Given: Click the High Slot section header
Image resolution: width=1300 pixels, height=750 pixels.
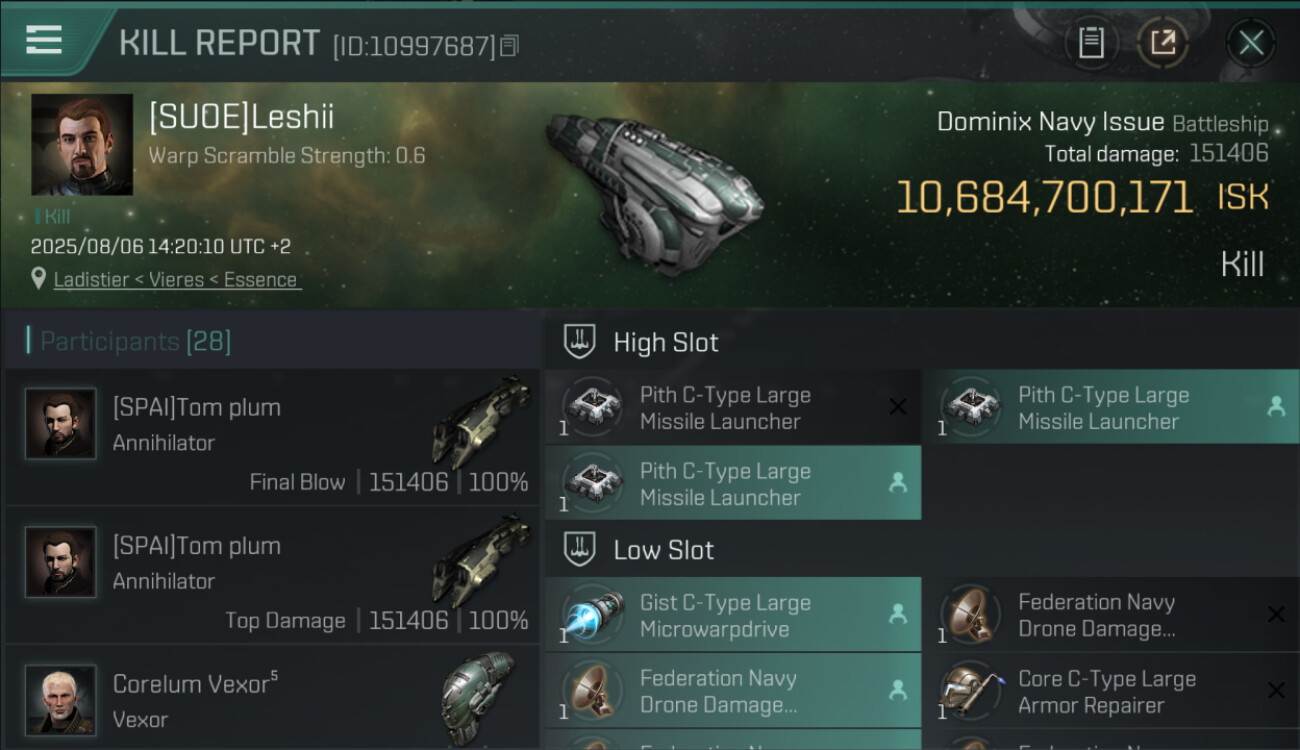Looking at the screenshot, I should pyautogui.click(x=666, y=342).
